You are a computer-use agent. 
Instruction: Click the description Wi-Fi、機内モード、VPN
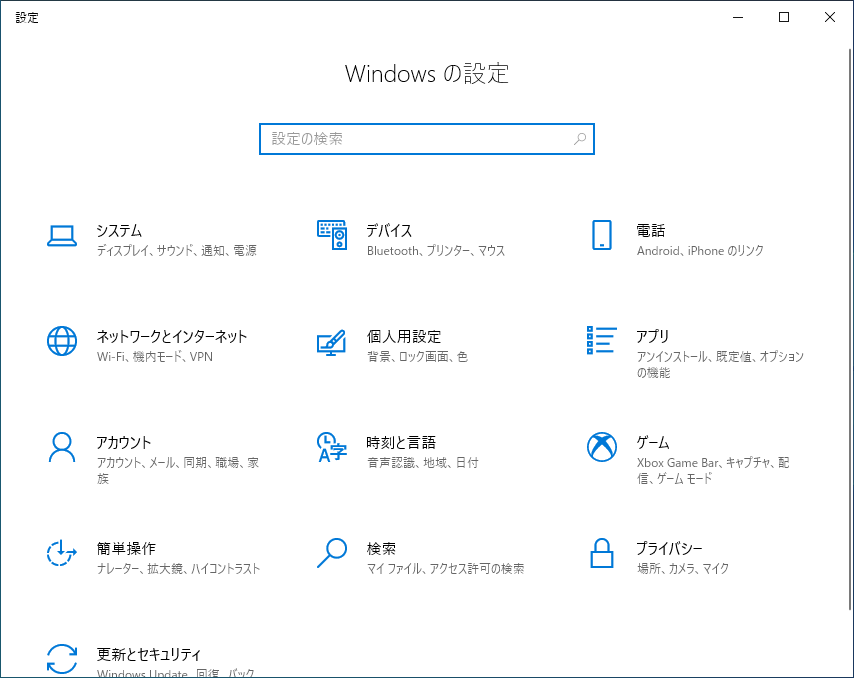tap(155, 357)
